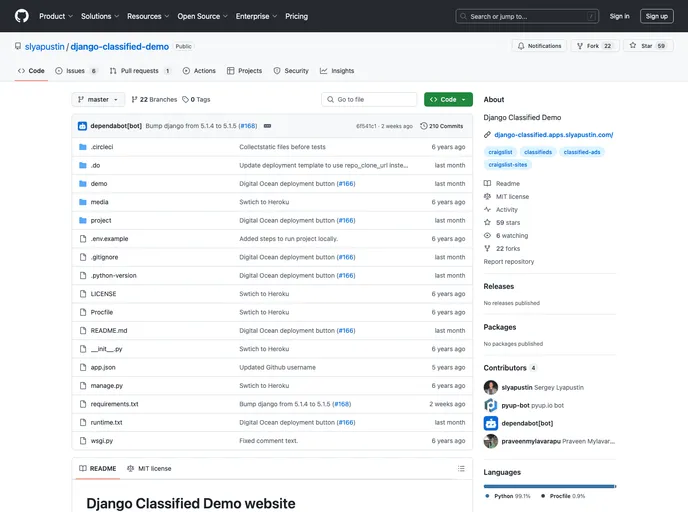Screen dimensions: 688x512
Task: Click Sign in
Action: click(x=619, y=16)
